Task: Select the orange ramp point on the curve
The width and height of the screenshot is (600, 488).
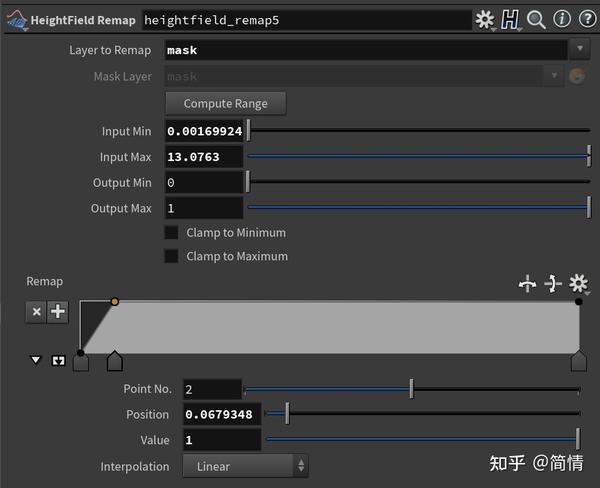Action: coord(114,301)
